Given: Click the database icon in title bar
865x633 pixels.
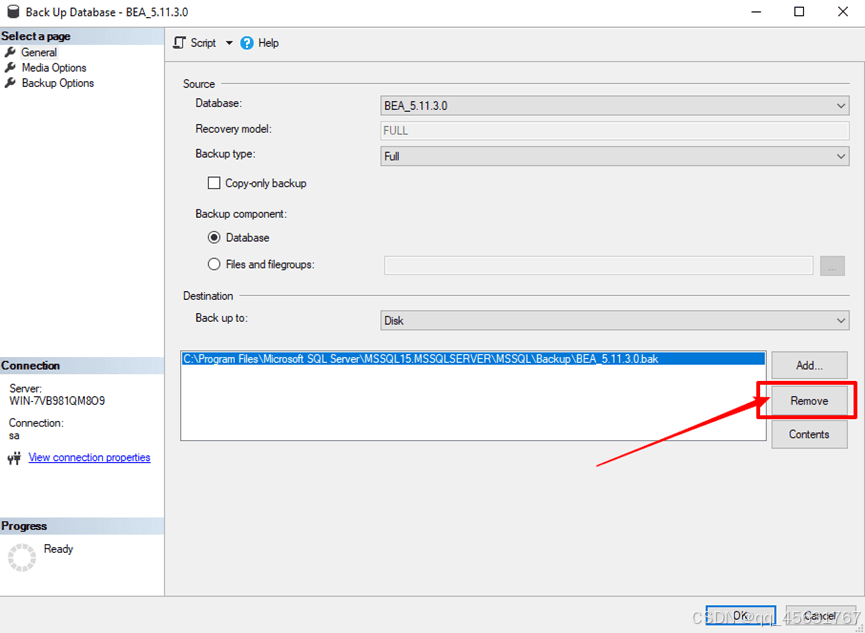Looking at the screenshot, I should [13, 12].
